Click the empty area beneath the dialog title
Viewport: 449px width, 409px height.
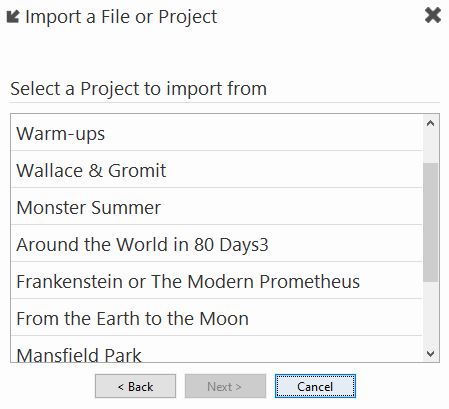point(224,52)
